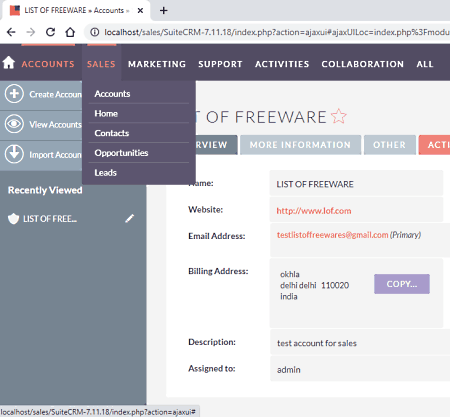Click the Import Accounts download arrow icon
The image size is (450, 417).
click(14, 154)
